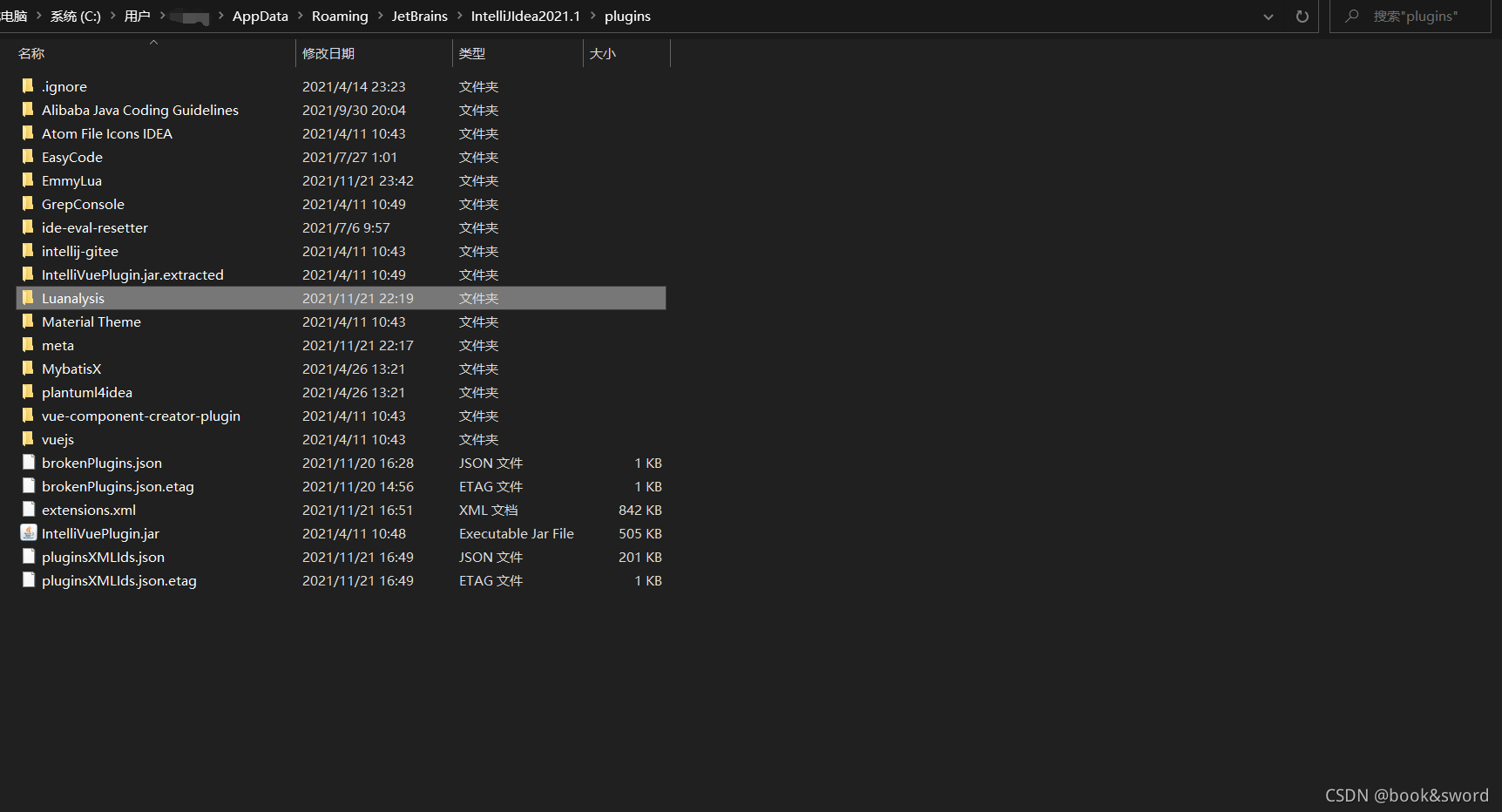Click the refresh icon in the address bar
Image resolution: width=1502 pixels, height=812 pixels.
(1302, 16)
